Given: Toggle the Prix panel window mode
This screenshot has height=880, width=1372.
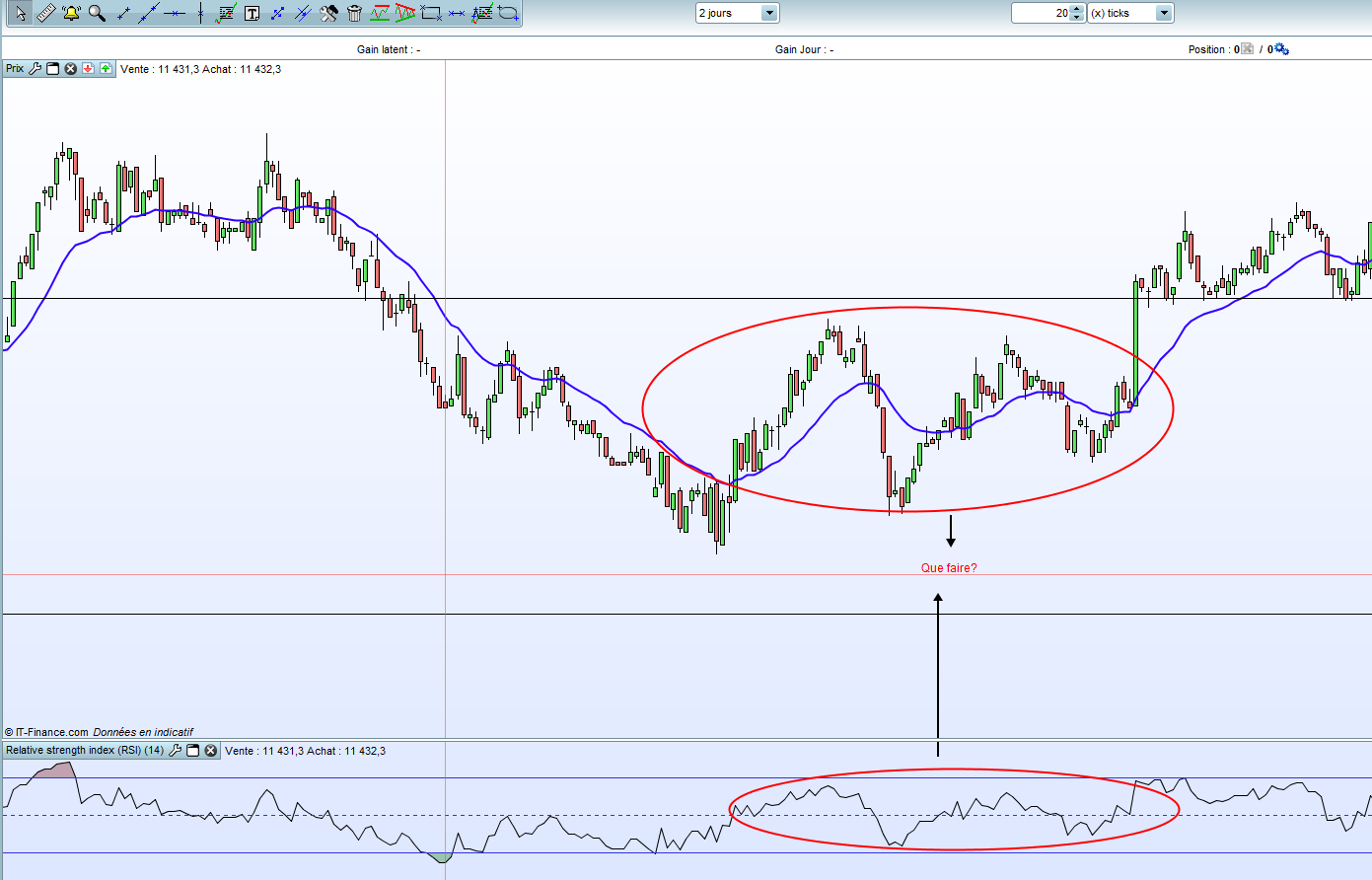Looking at the screenshot, I should click(53, 69).
